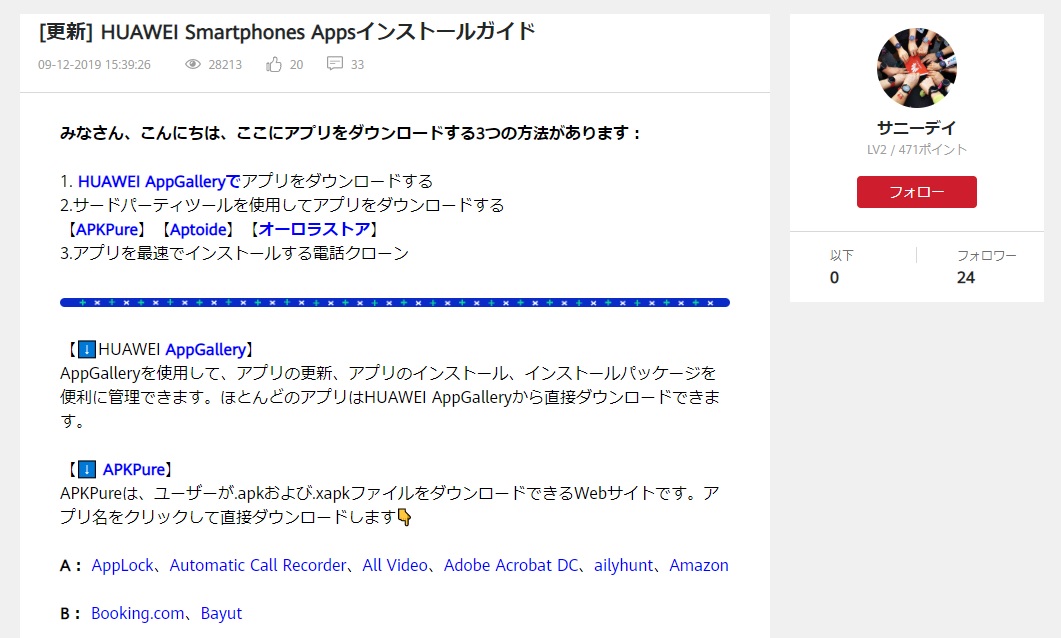This screenshot has height=638, width=1061.
Task: Click the post title HUAWEI Smartphones Appsインストールガイド
Action: point(287,32)
